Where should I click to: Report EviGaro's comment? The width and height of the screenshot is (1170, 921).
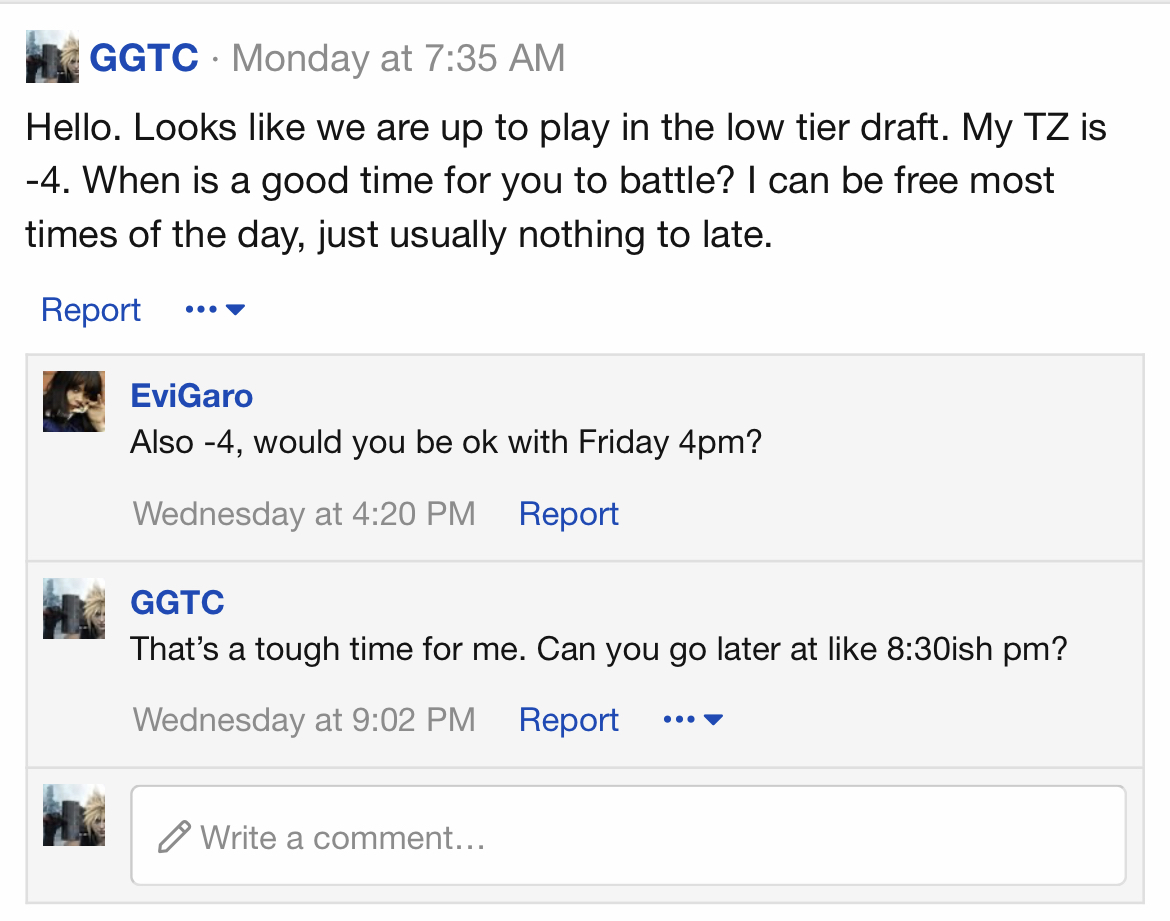point(569,514)
